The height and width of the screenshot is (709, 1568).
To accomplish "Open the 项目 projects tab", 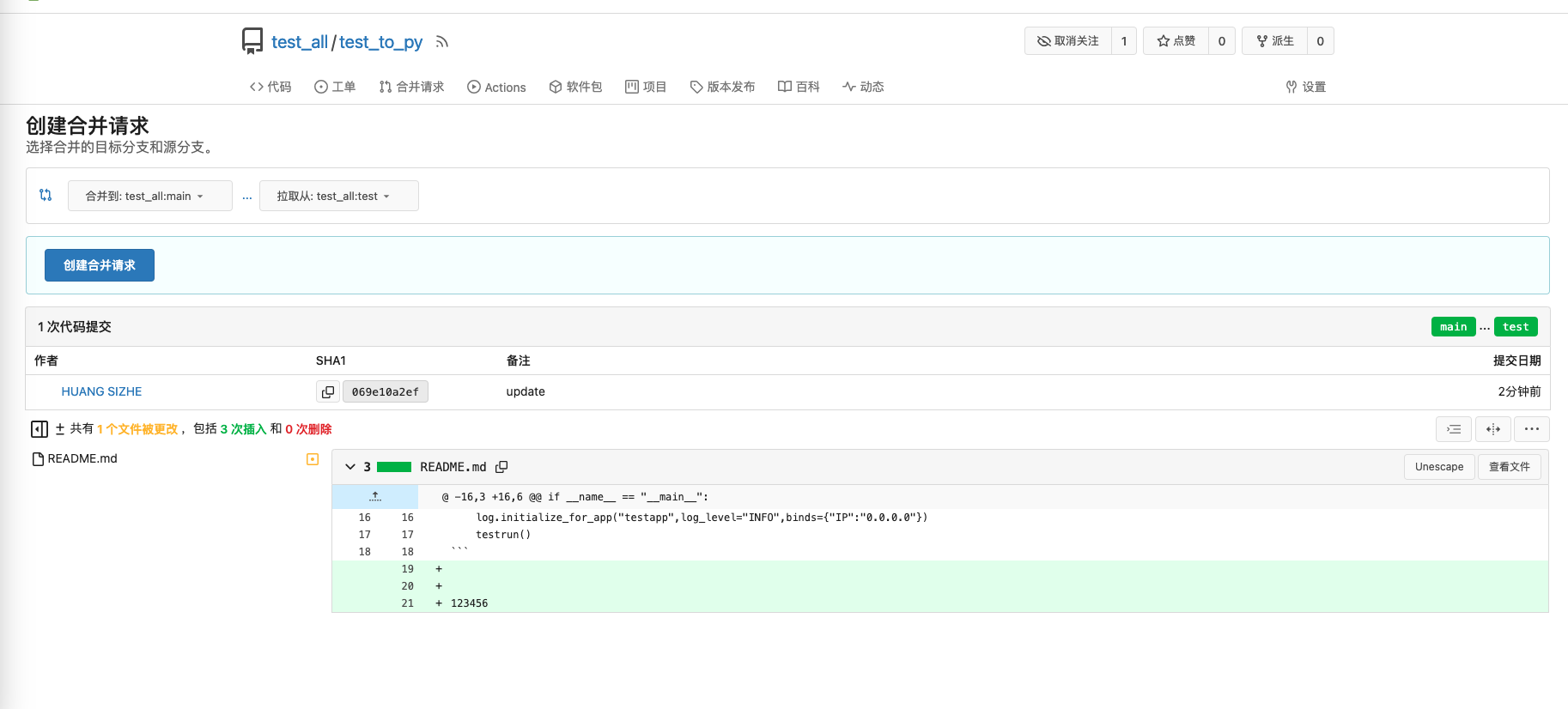I will [x=646, y=87].
